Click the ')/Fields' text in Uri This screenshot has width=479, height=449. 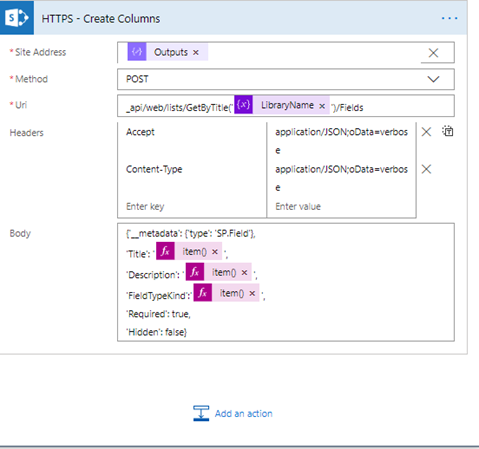pos(347,108)
